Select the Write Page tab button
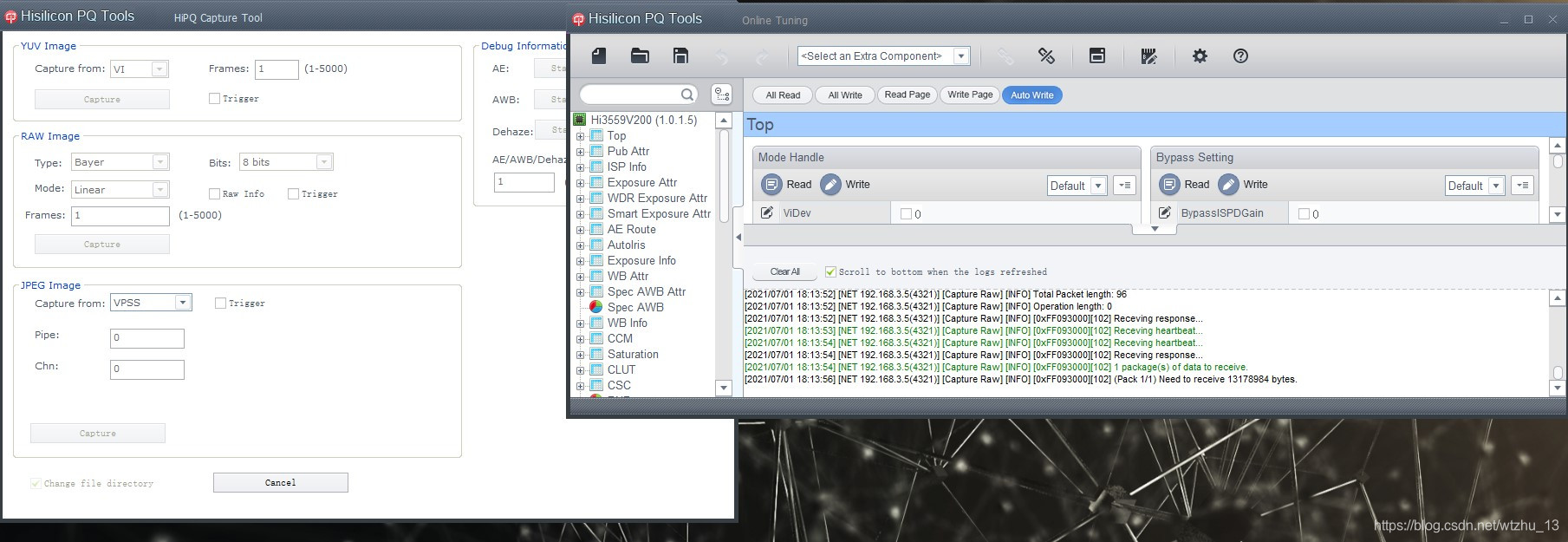1568x542 pixels. coord(970,95)
